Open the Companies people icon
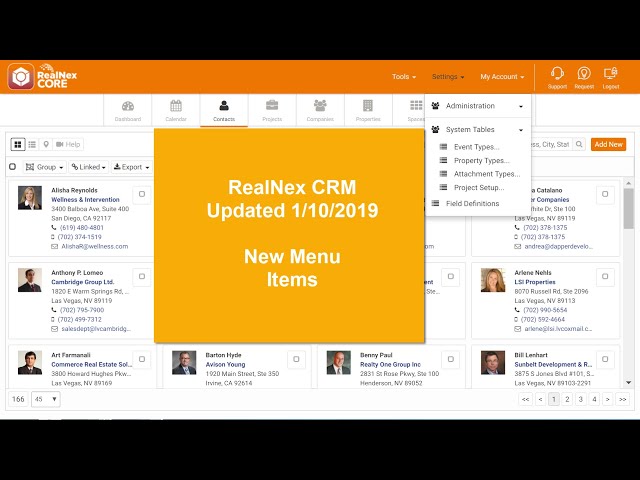This screenshot has width=640, height=480. click(x=320, y=106)
